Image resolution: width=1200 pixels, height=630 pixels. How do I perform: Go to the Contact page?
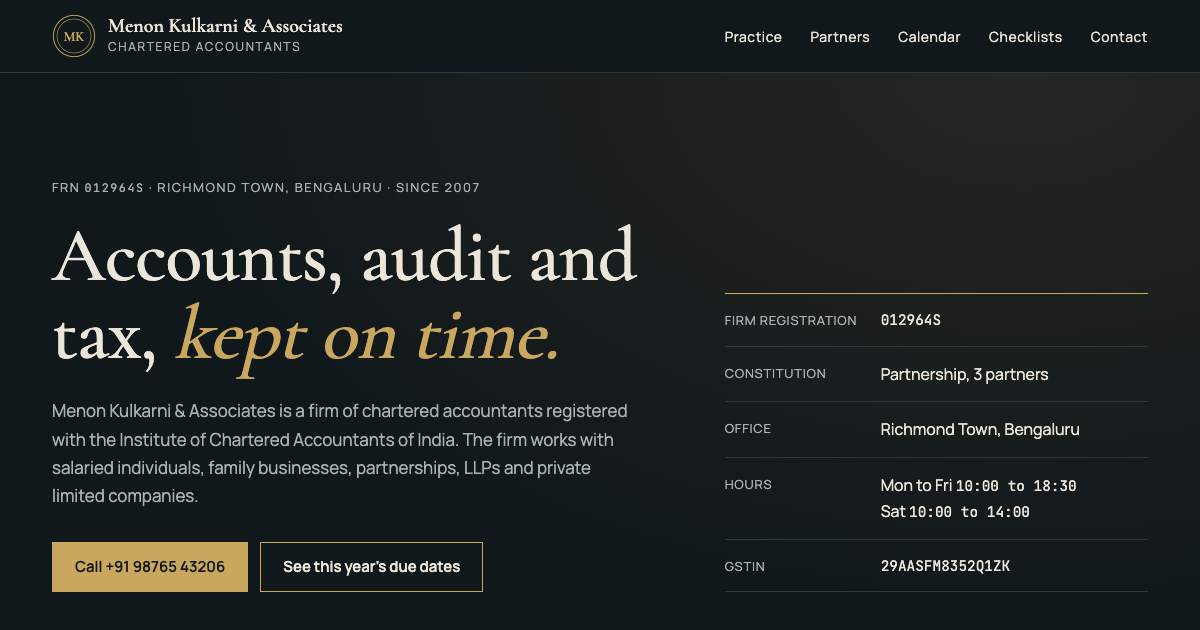click(x=1119, y=37)
